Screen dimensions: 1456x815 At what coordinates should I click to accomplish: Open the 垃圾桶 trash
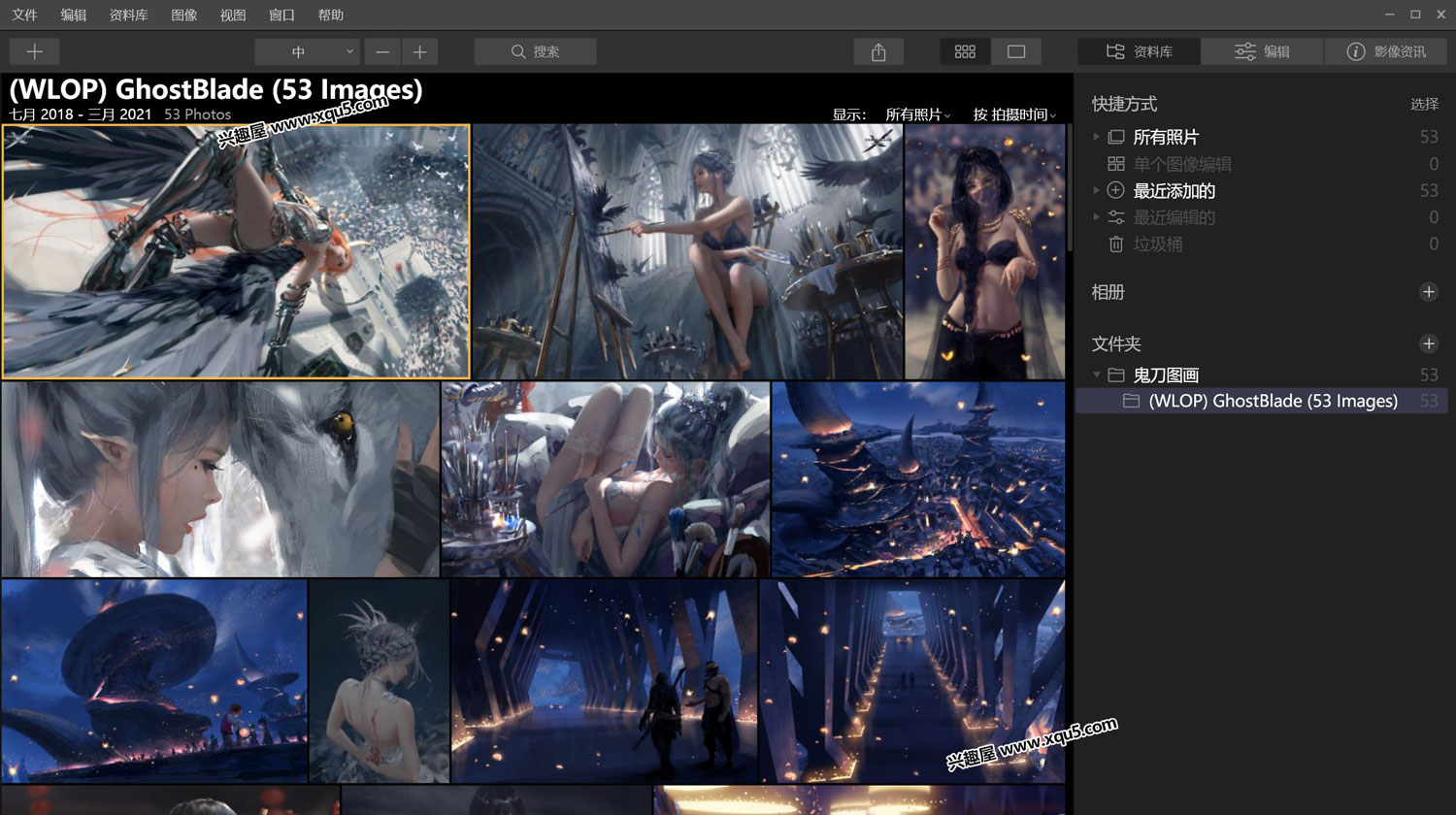pyautogui.click(x=1157, y=244)
